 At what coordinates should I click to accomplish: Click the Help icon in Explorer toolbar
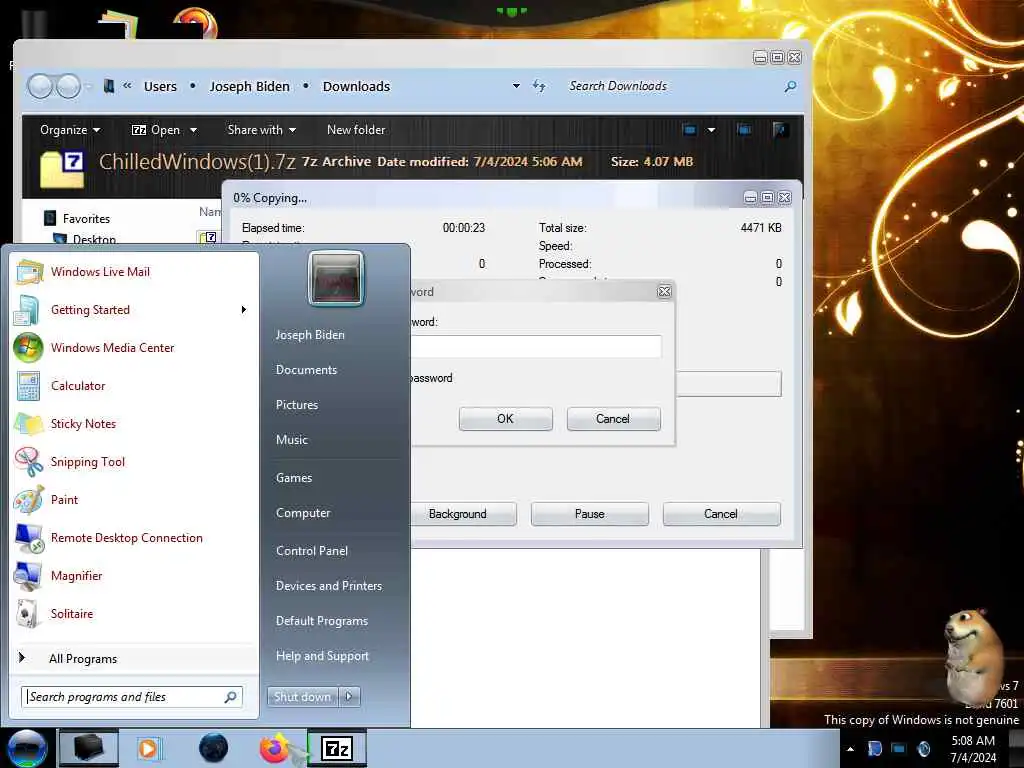click(x=779, y=130)
